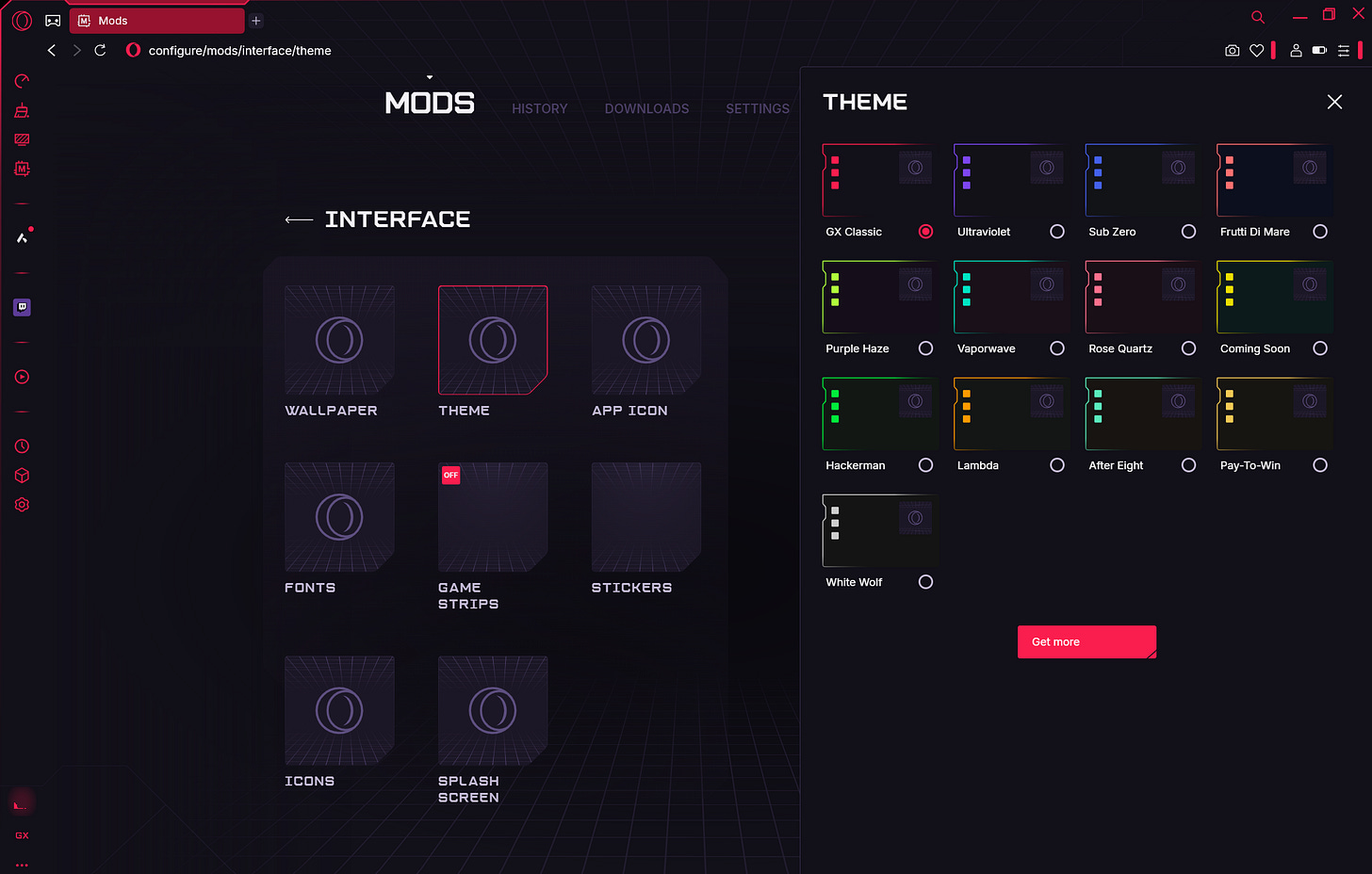This screenshot has height=874, width=1372.
Task: Select the Purple Haze radio button
Action: click(925, 348)
